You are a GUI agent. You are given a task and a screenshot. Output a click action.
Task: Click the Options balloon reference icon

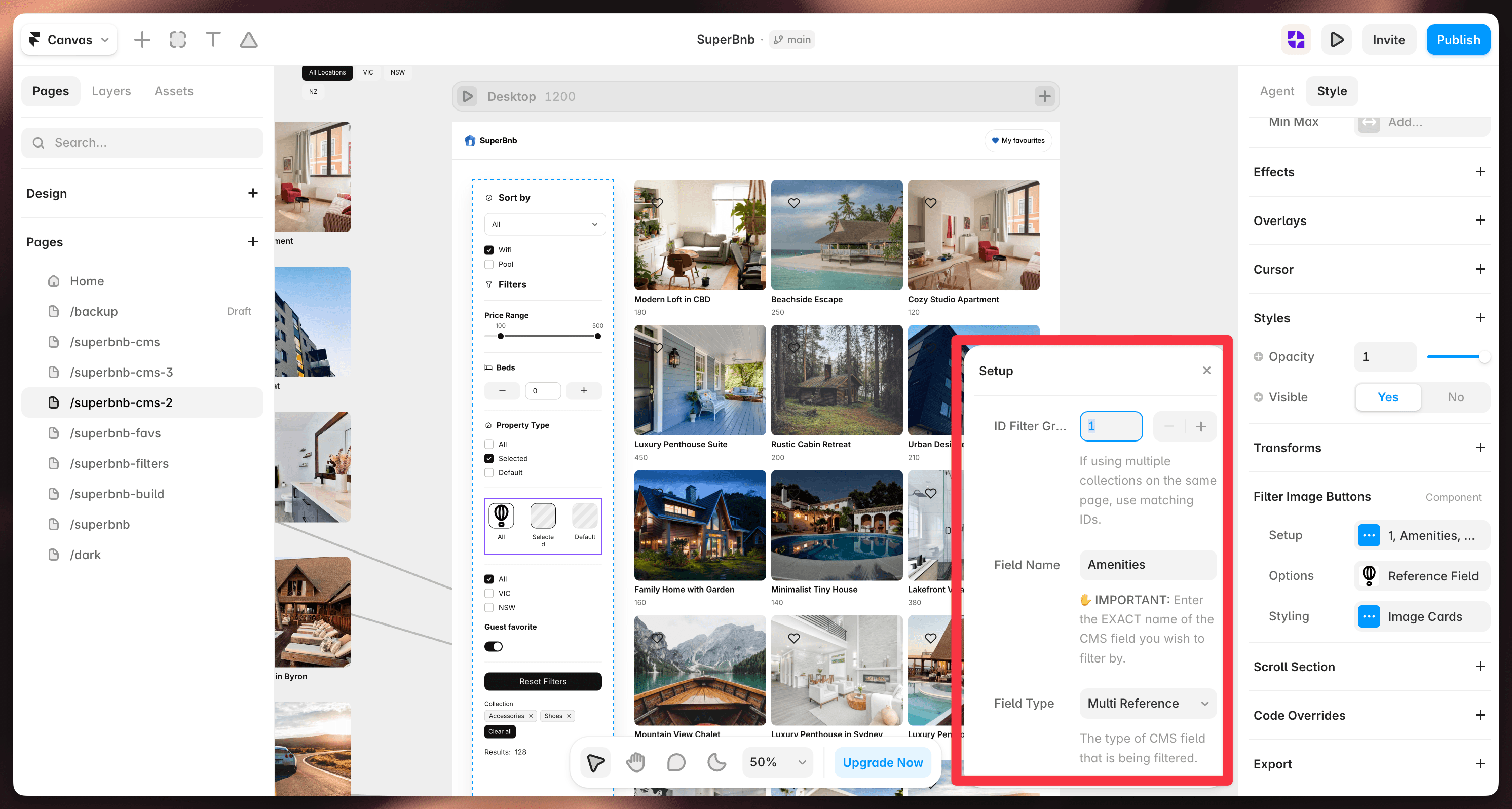pyautogui.click(x=1369, y=576)
